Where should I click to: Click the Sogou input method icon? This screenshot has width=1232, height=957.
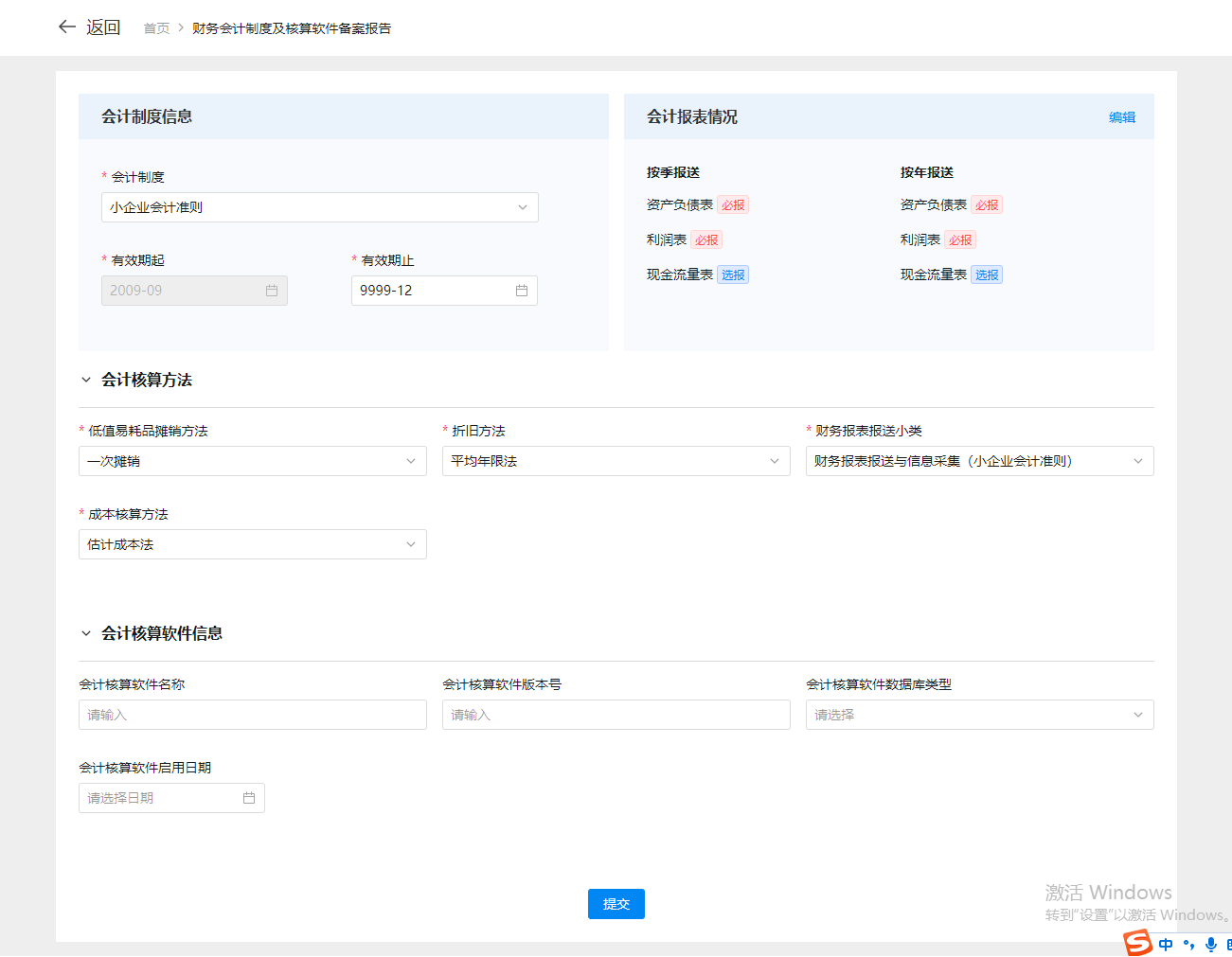pyautogui.click(x=1137, y=943)
